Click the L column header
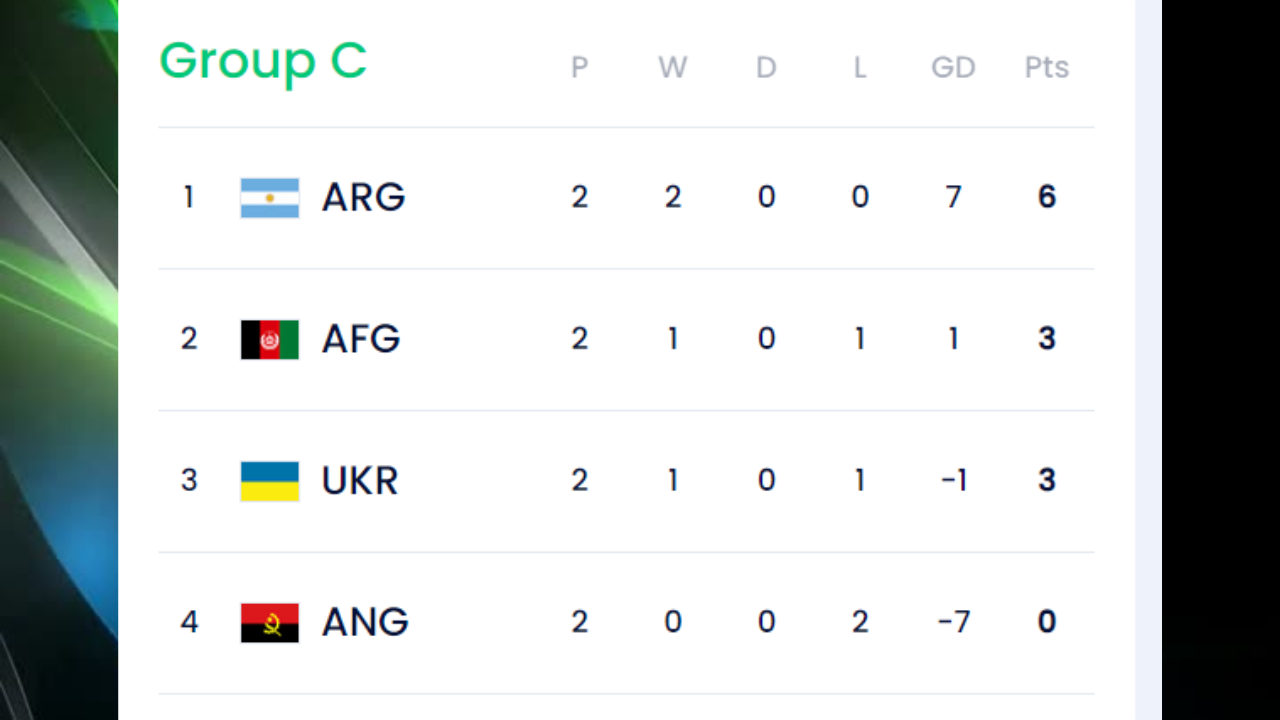 pyautogui.click(x=860, y=67)
